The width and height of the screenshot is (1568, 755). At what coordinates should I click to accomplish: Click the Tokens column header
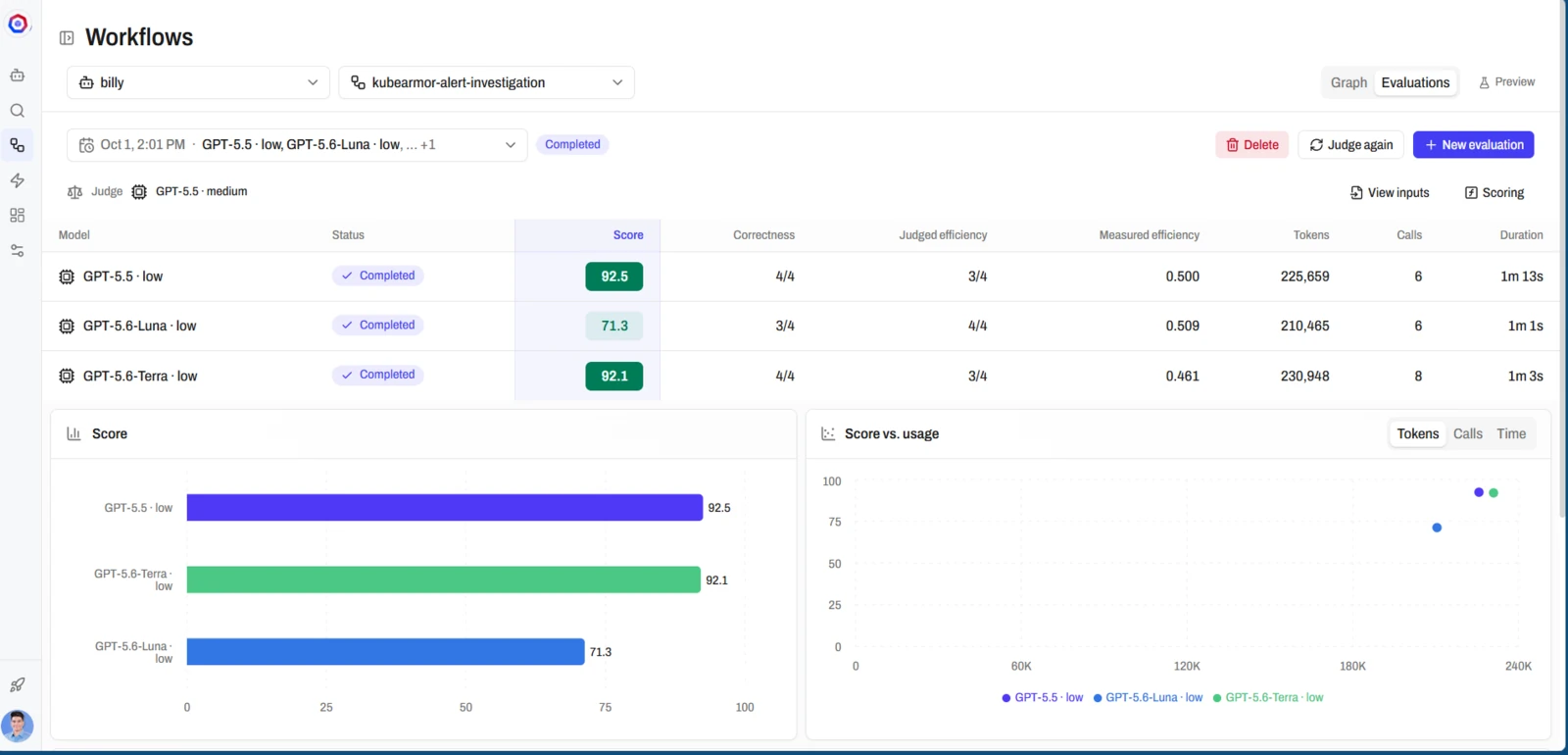[1310, 235]
